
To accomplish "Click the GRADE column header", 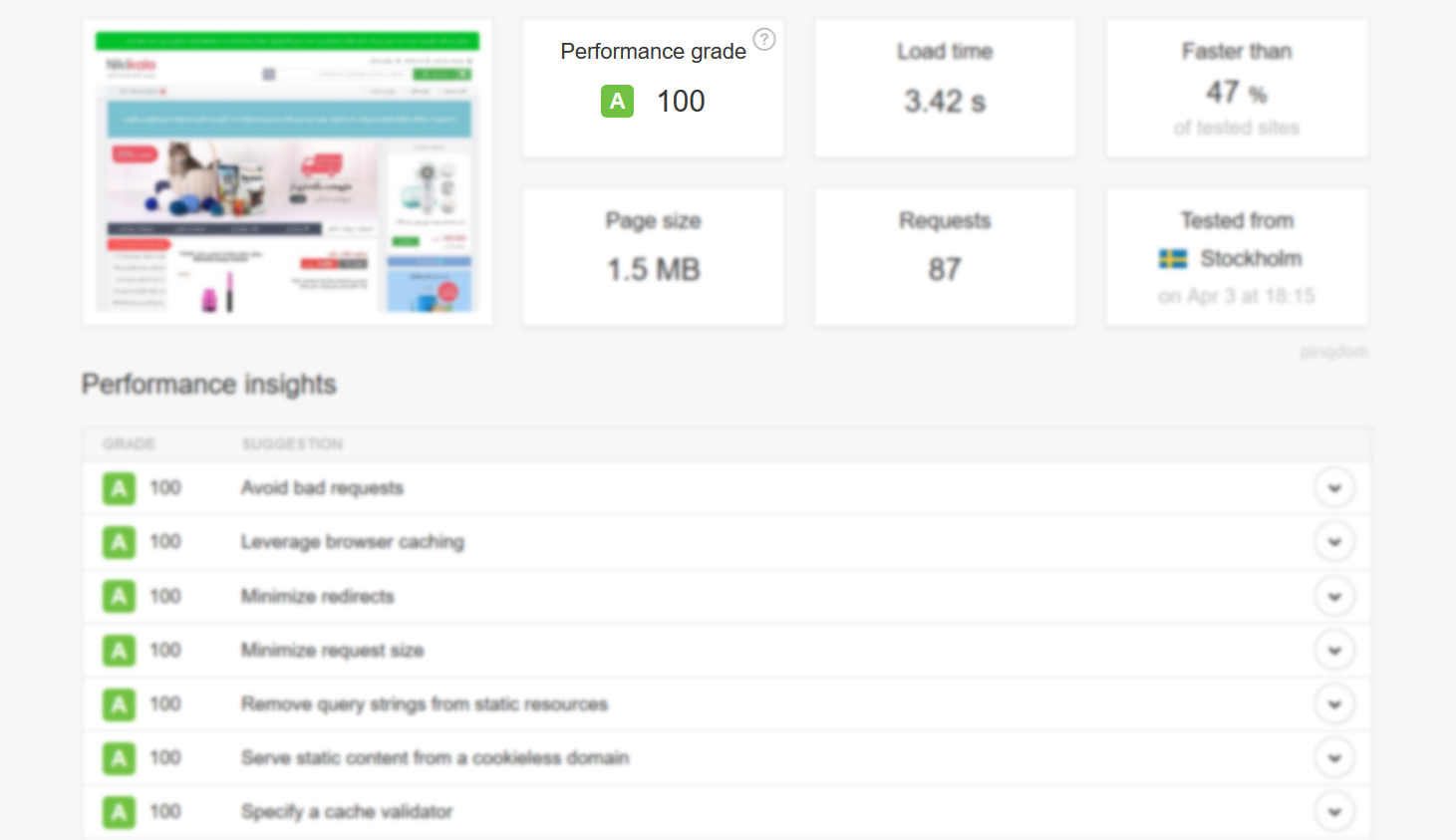I will pyautogui.click(x=129, y=443).
